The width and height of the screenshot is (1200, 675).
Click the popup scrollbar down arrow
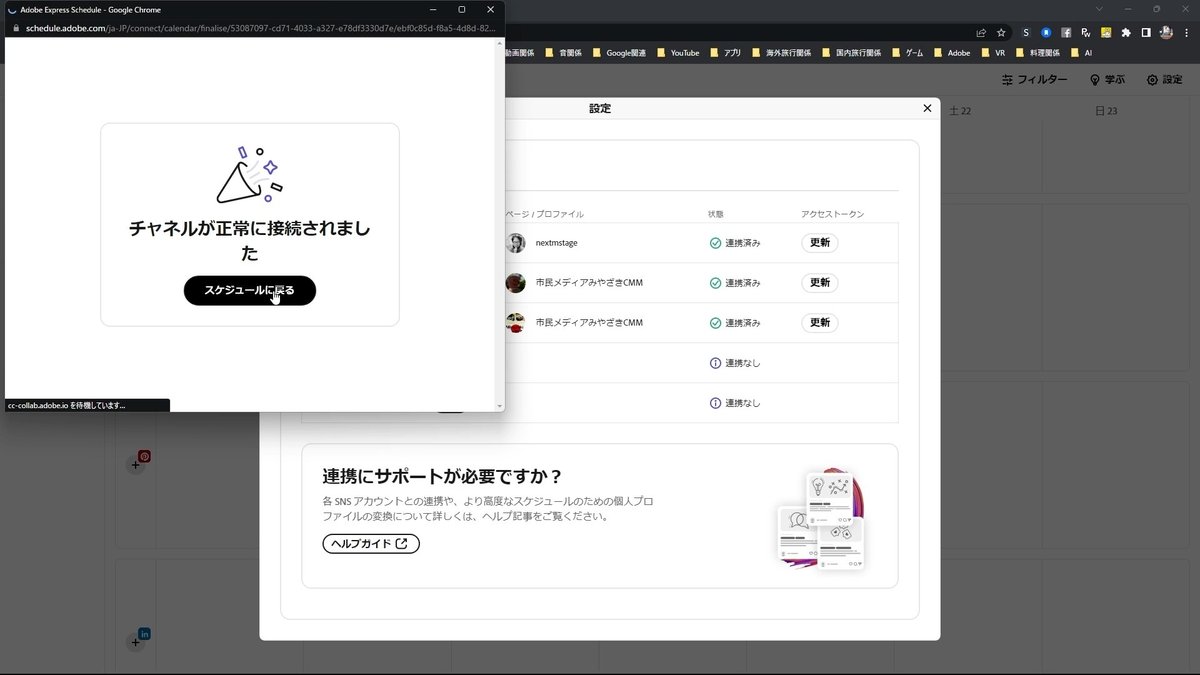point(500,406)
